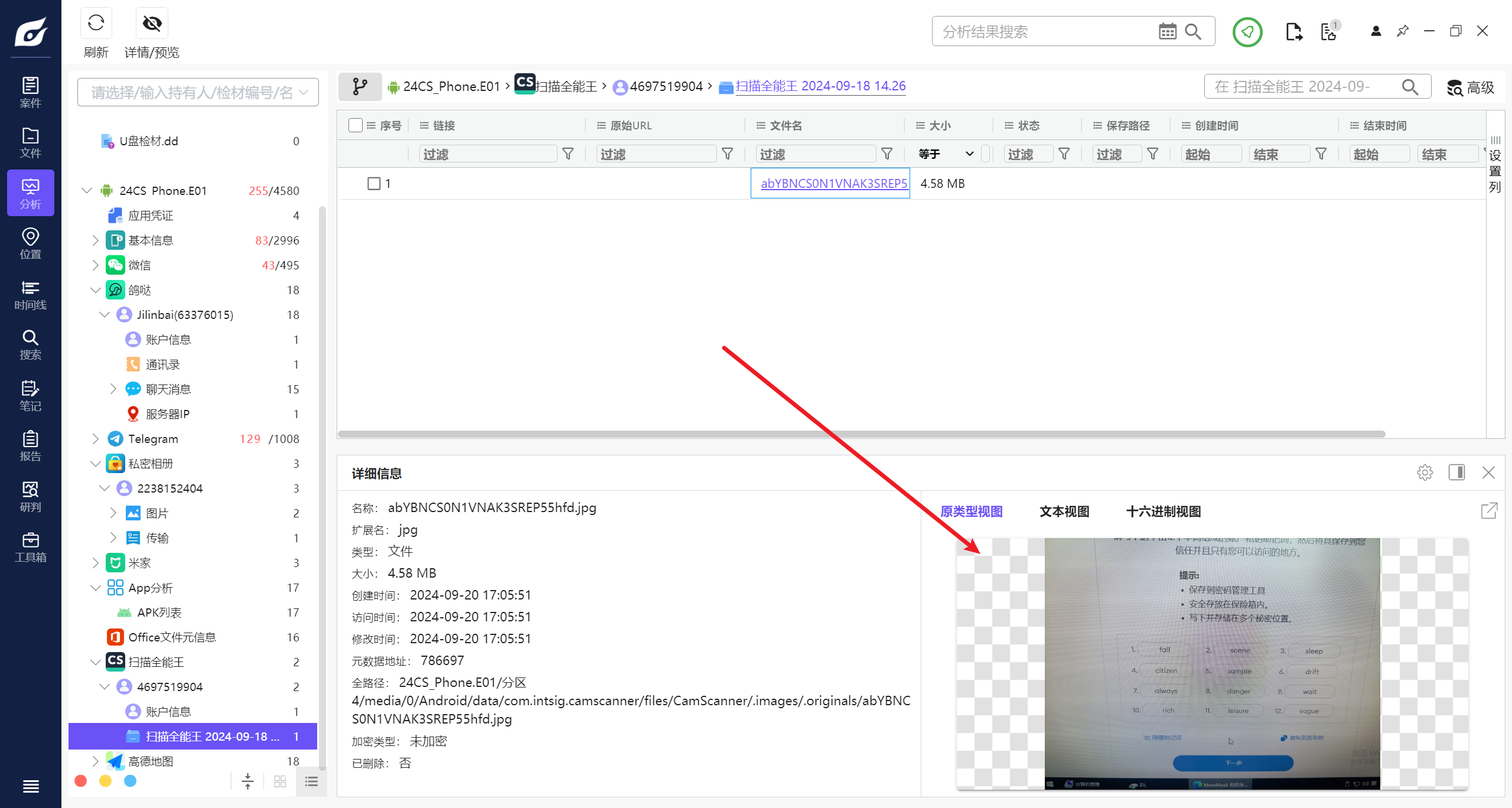Viewport: 1512px width, 808px height.
Task: Click the branch tree icon beside breadcrumb
Action: point(360,87)
